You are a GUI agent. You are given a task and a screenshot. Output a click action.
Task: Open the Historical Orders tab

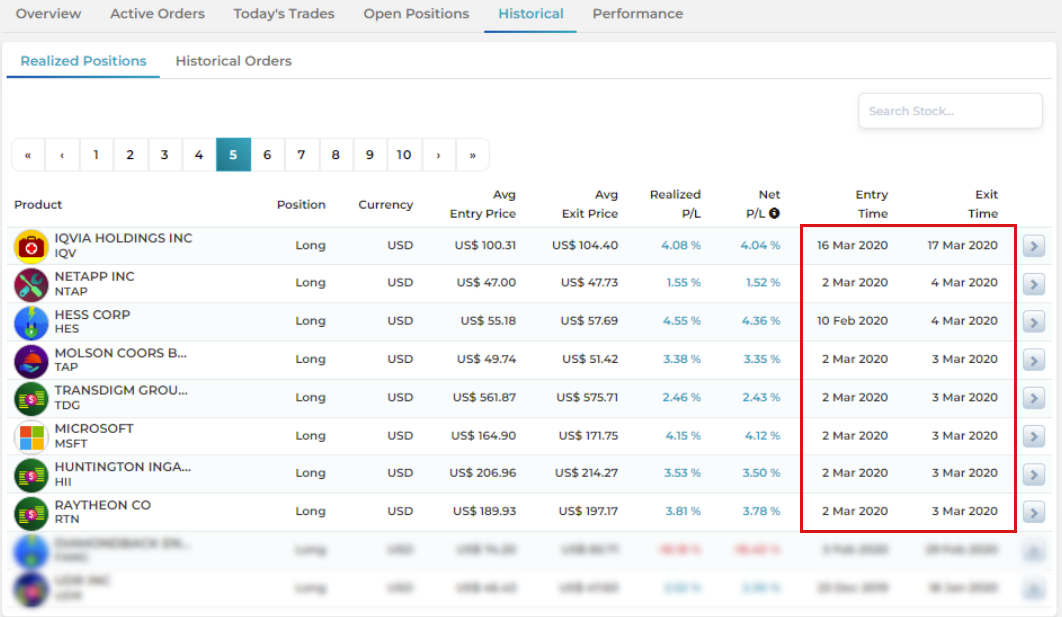pos(233,61)
